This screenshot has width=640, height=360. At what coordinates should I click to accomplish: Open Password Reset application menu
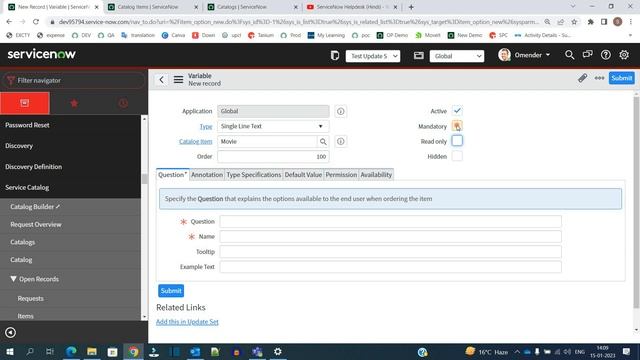tap(27, 125)
